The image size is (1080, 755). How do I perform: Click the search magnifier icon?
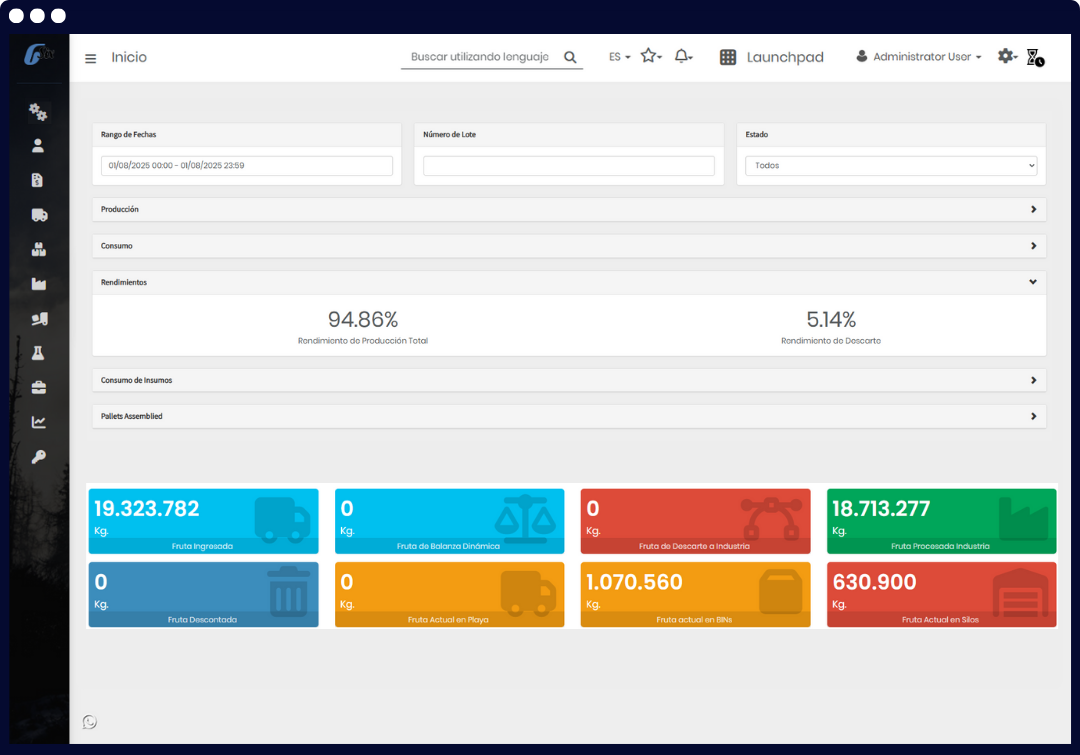(570, 58)
